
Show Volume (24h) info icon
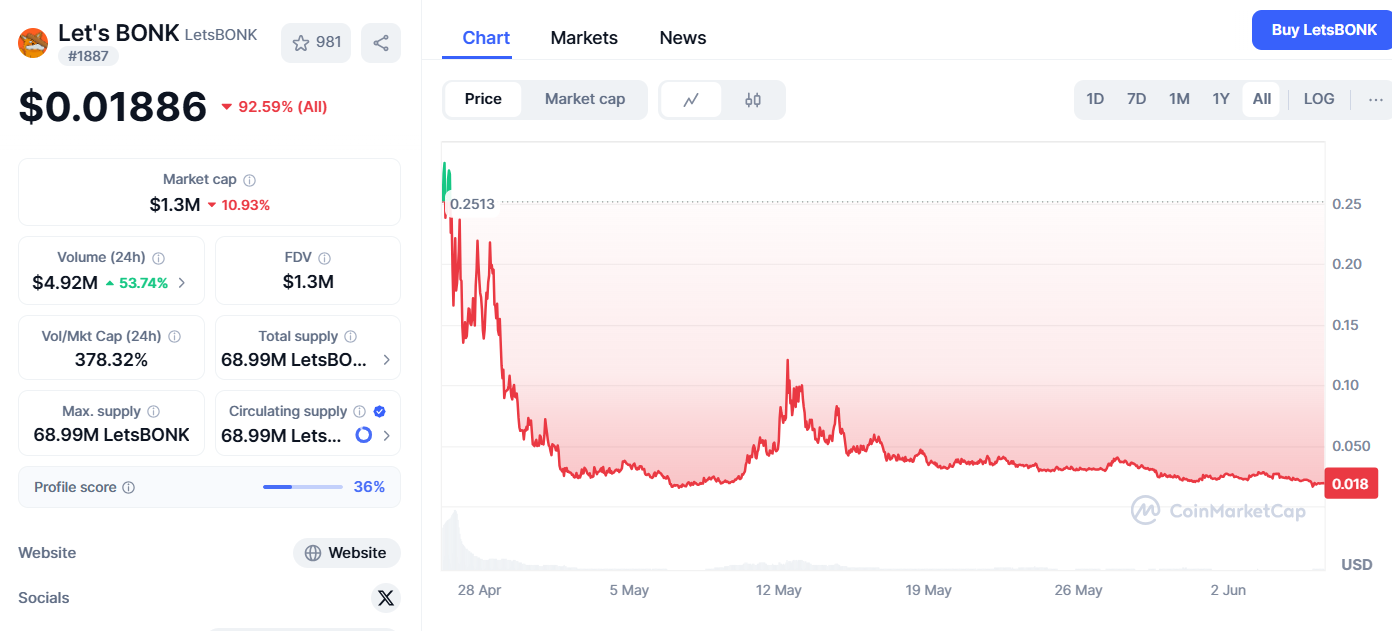click(159, 258)
